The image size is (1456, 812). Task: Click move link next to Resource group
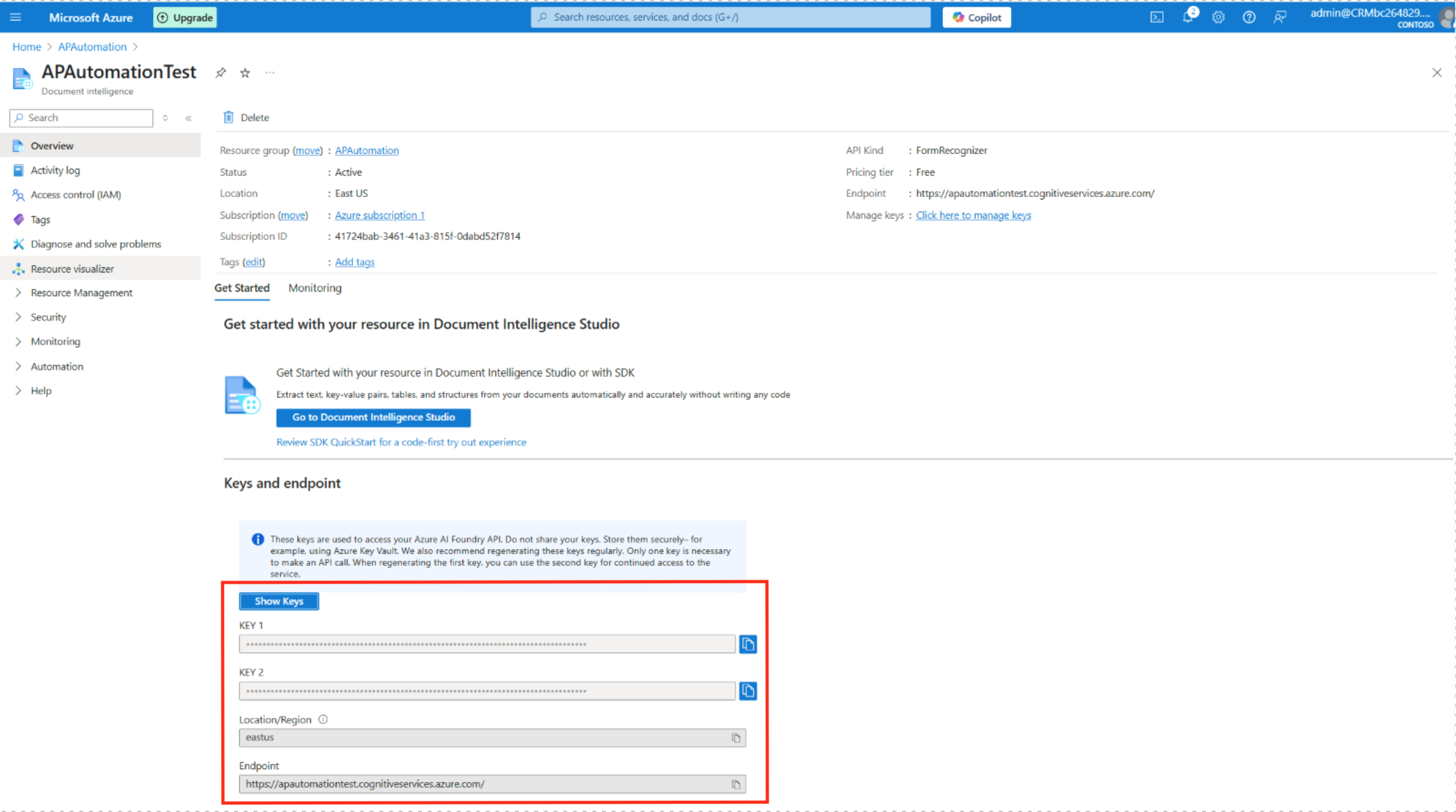click(x=308, y=150)
